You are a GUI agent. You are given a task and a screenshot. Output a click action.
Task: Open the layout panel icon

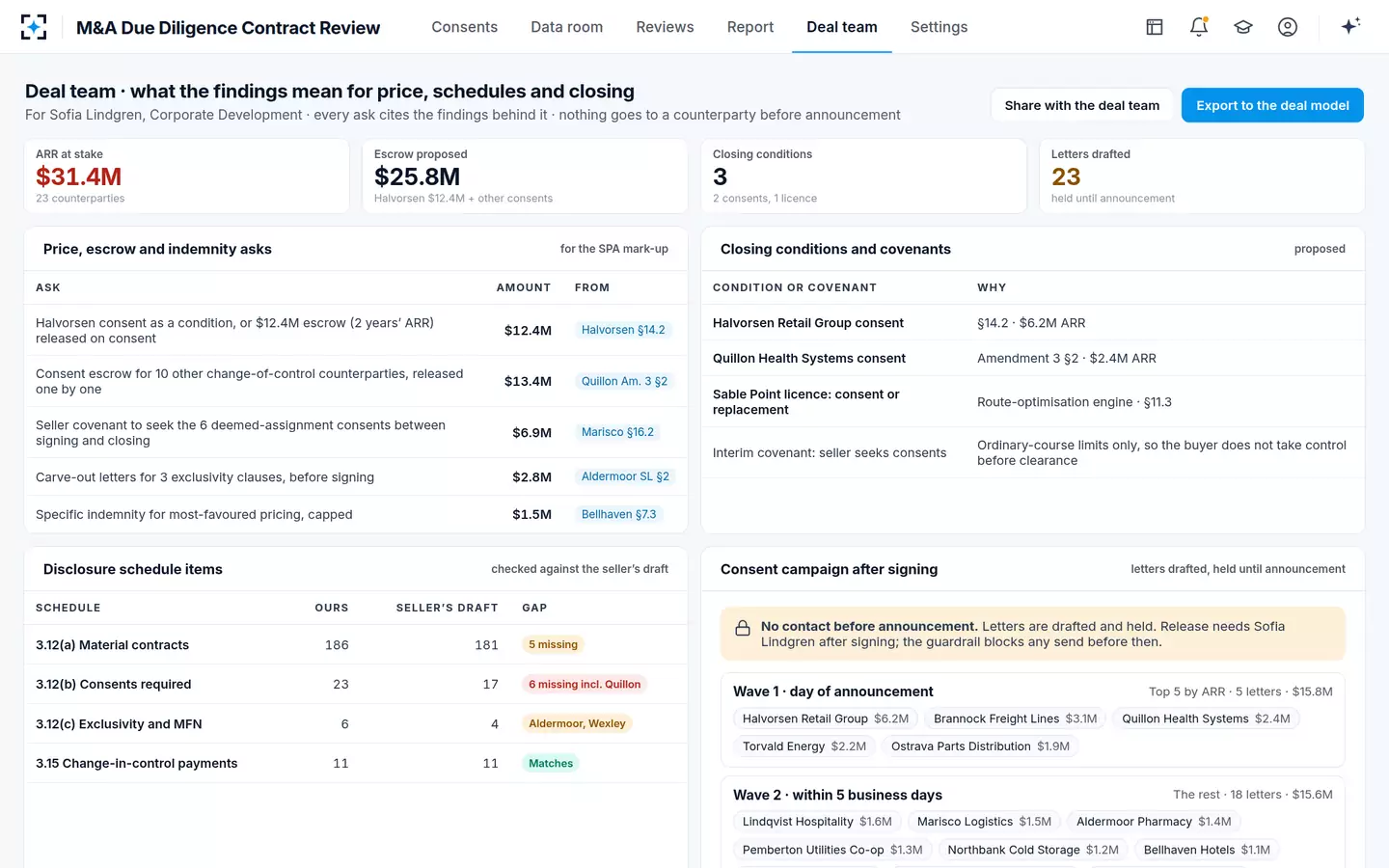(x=1155, y=27)
